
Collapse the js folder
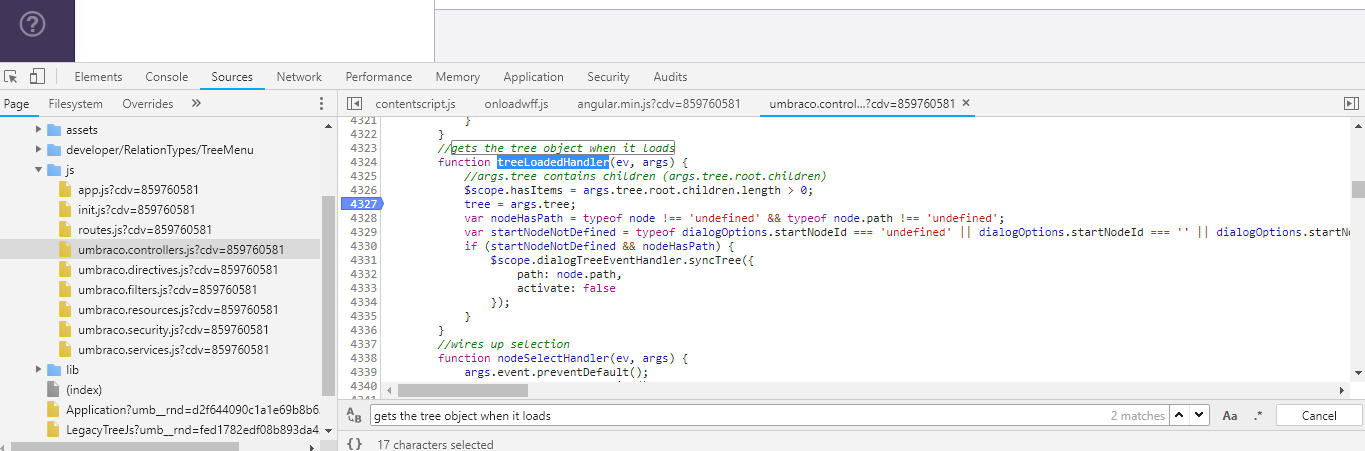[x=40, y=170]
